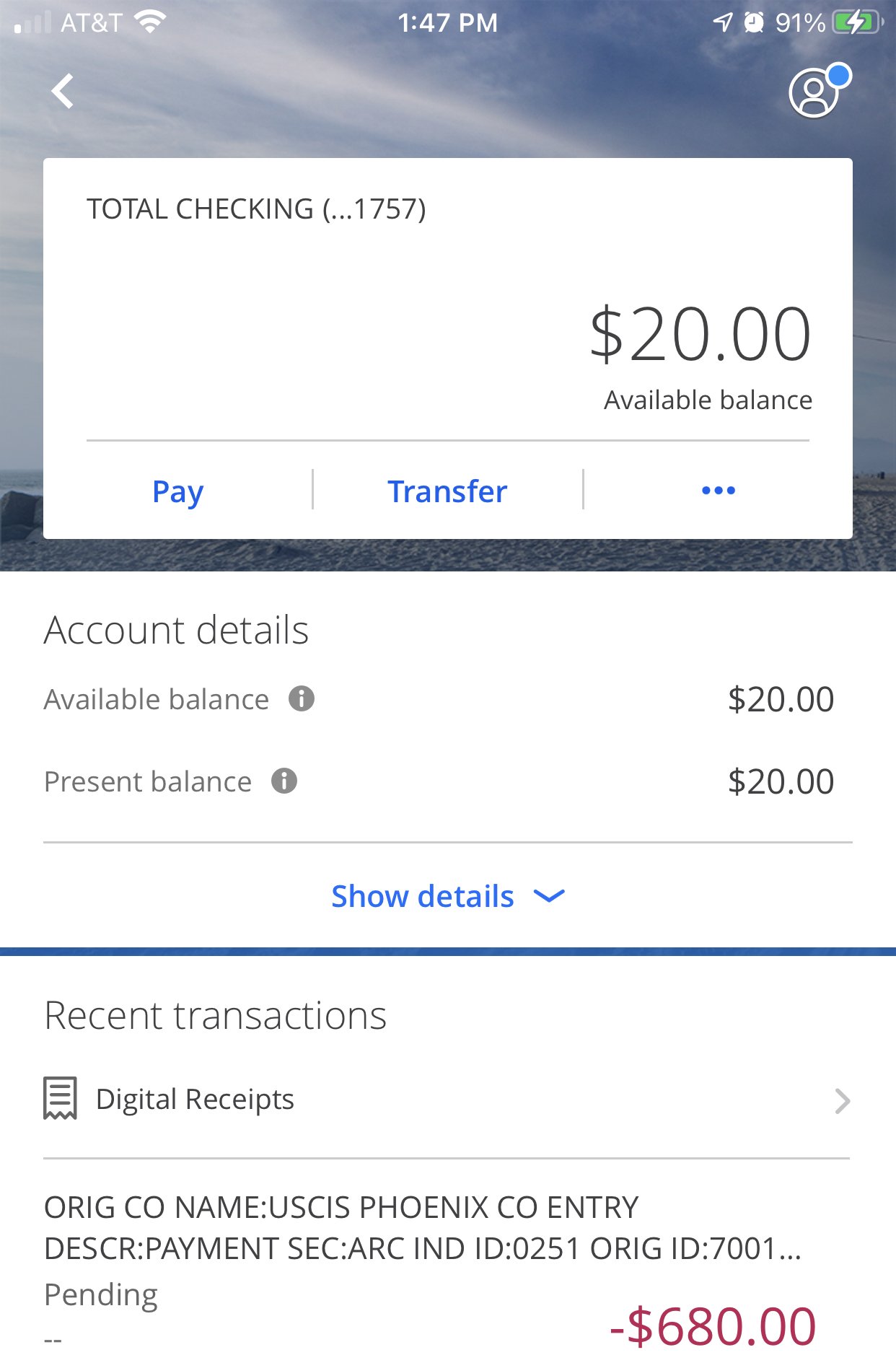
Task: Tap the Digital Receipts receipt icon
Action: 60,1099
